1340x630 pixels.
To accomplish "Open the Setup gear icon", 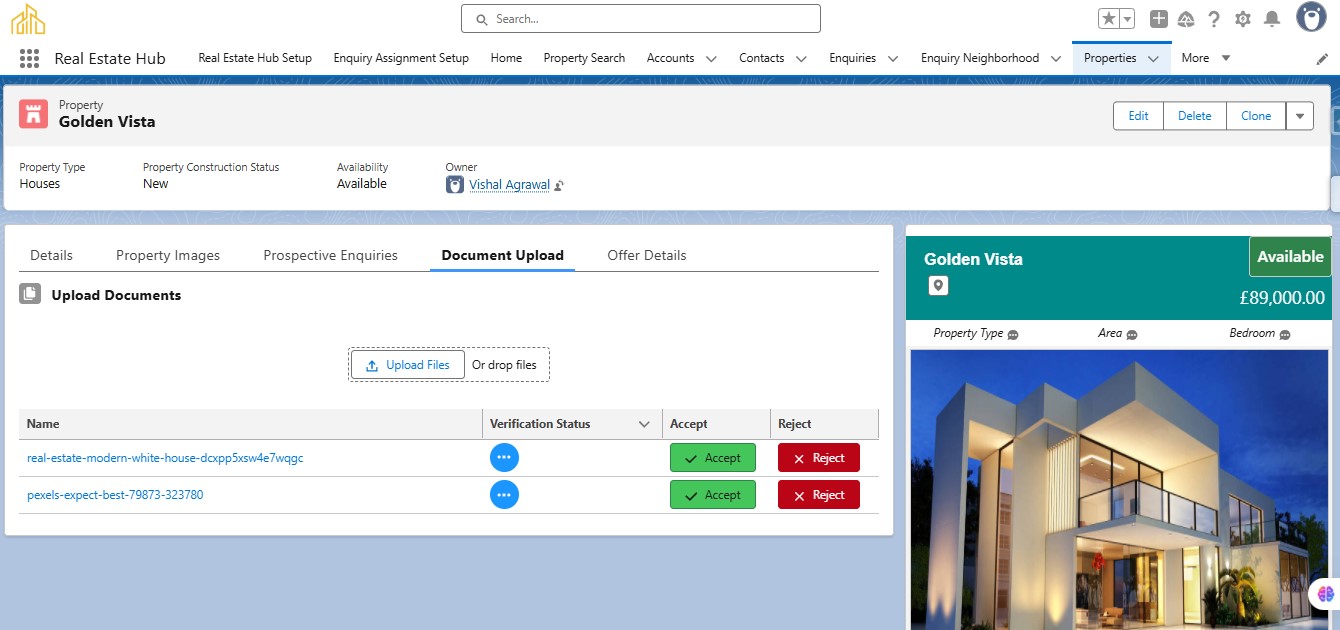I will 1243,19.
